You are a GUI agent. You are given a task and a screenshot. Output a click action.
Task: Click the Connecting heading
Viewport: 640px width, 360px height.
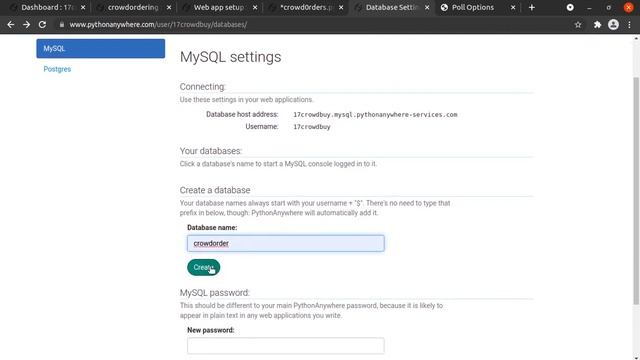(x=202, y=87)
